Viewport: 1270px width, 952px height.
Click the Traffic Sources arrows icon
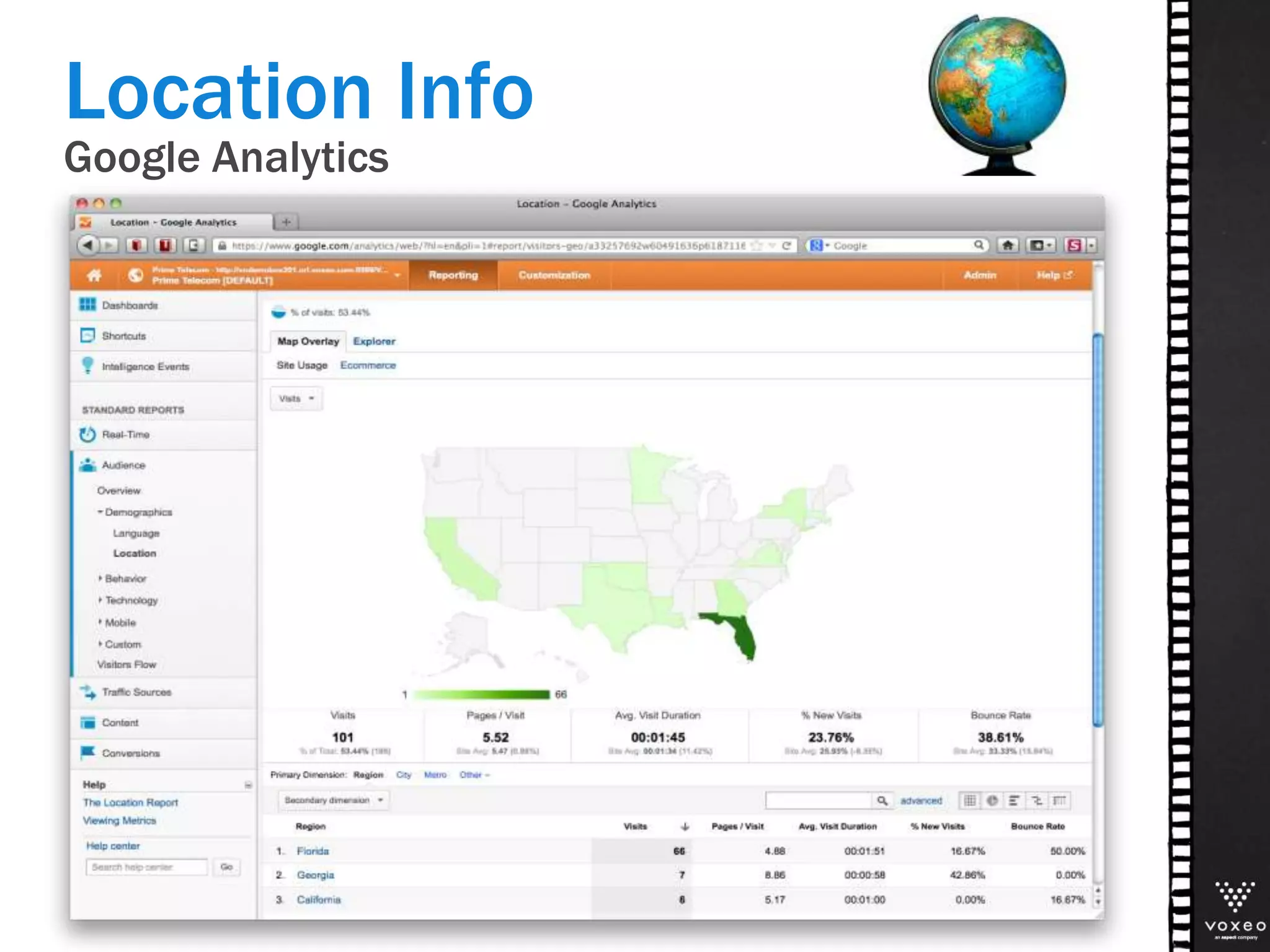pos(87,692)
